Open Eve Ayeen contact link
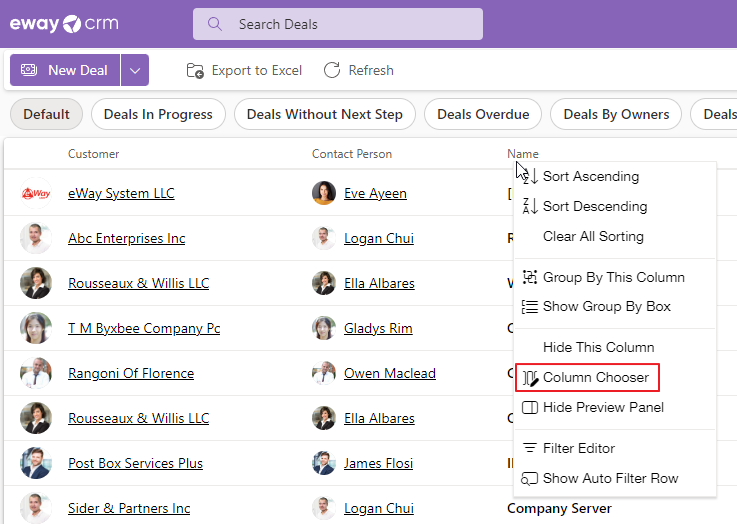The width and height of the screenshot is (737, 524). coord(375,193)
